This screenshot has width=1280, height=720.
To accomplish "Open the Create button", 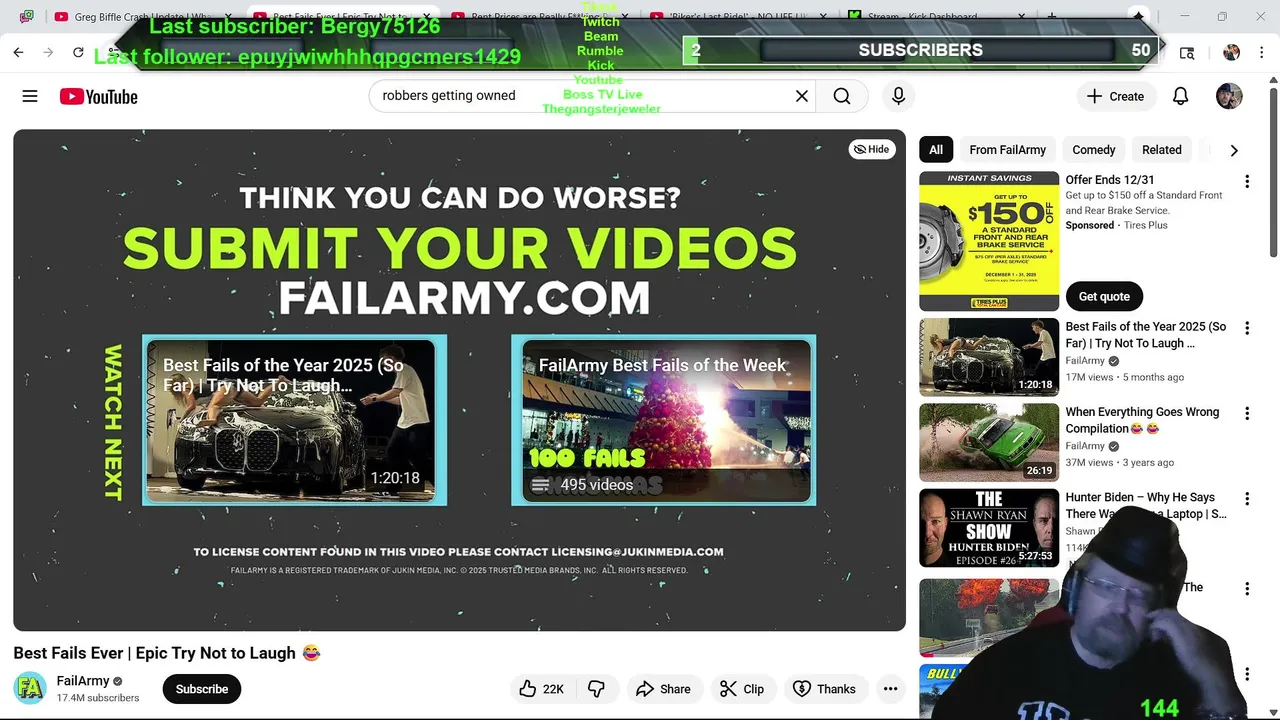I will 1115,96.
